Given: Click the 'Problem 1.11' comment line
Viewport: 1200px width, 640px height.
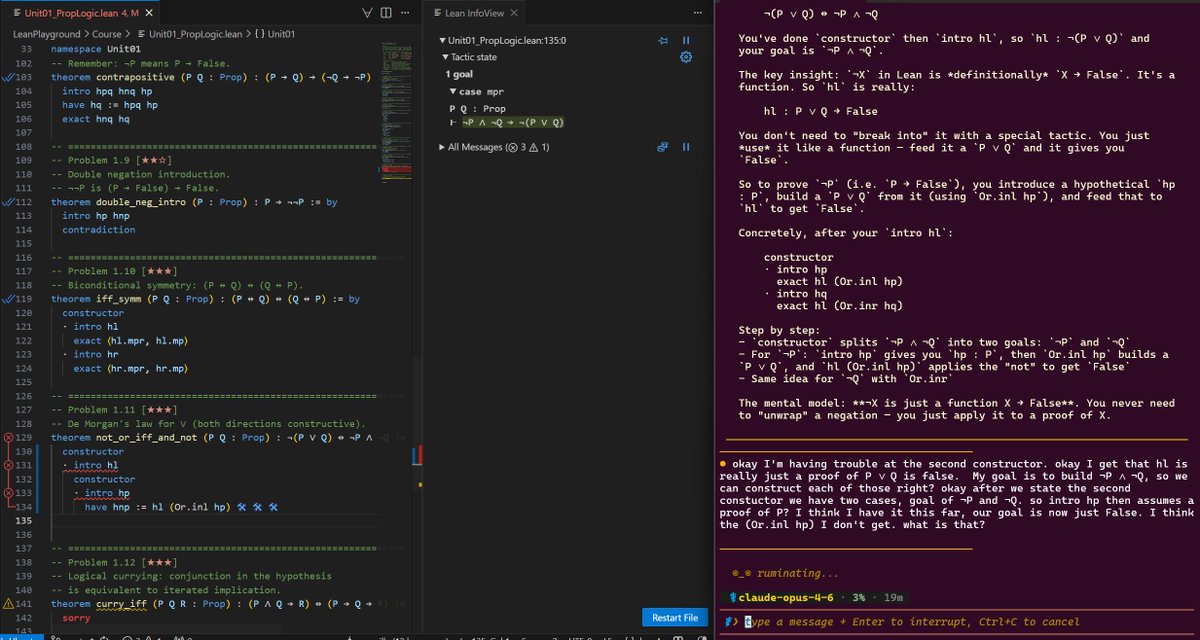Looking at the screenshot, I should (113, 410).
